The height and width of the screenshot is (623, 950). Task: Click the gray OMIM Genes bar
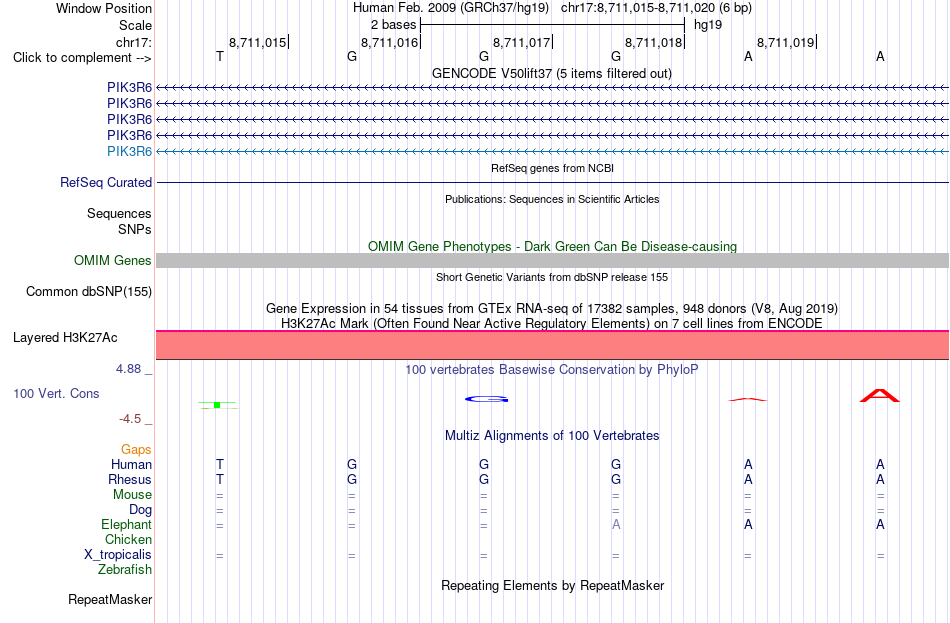coord(552,261)
